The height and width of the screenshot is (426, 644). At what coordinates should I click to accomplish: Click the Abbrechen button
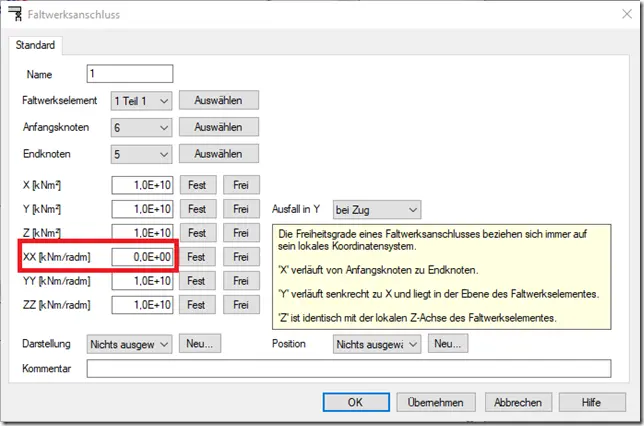click(518, 402)
